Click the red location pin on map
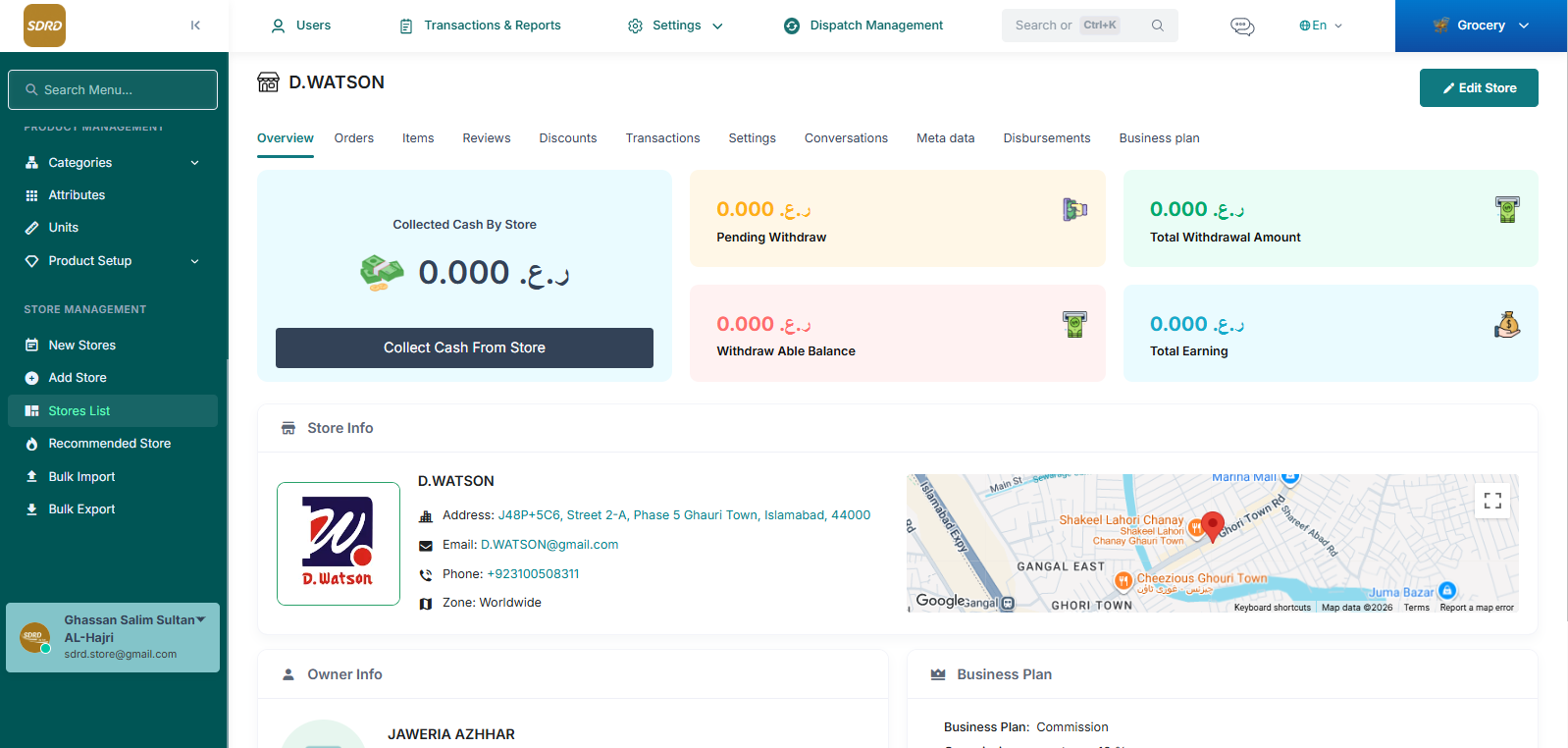This screenshot has height=748, width=1568. 1213,527
